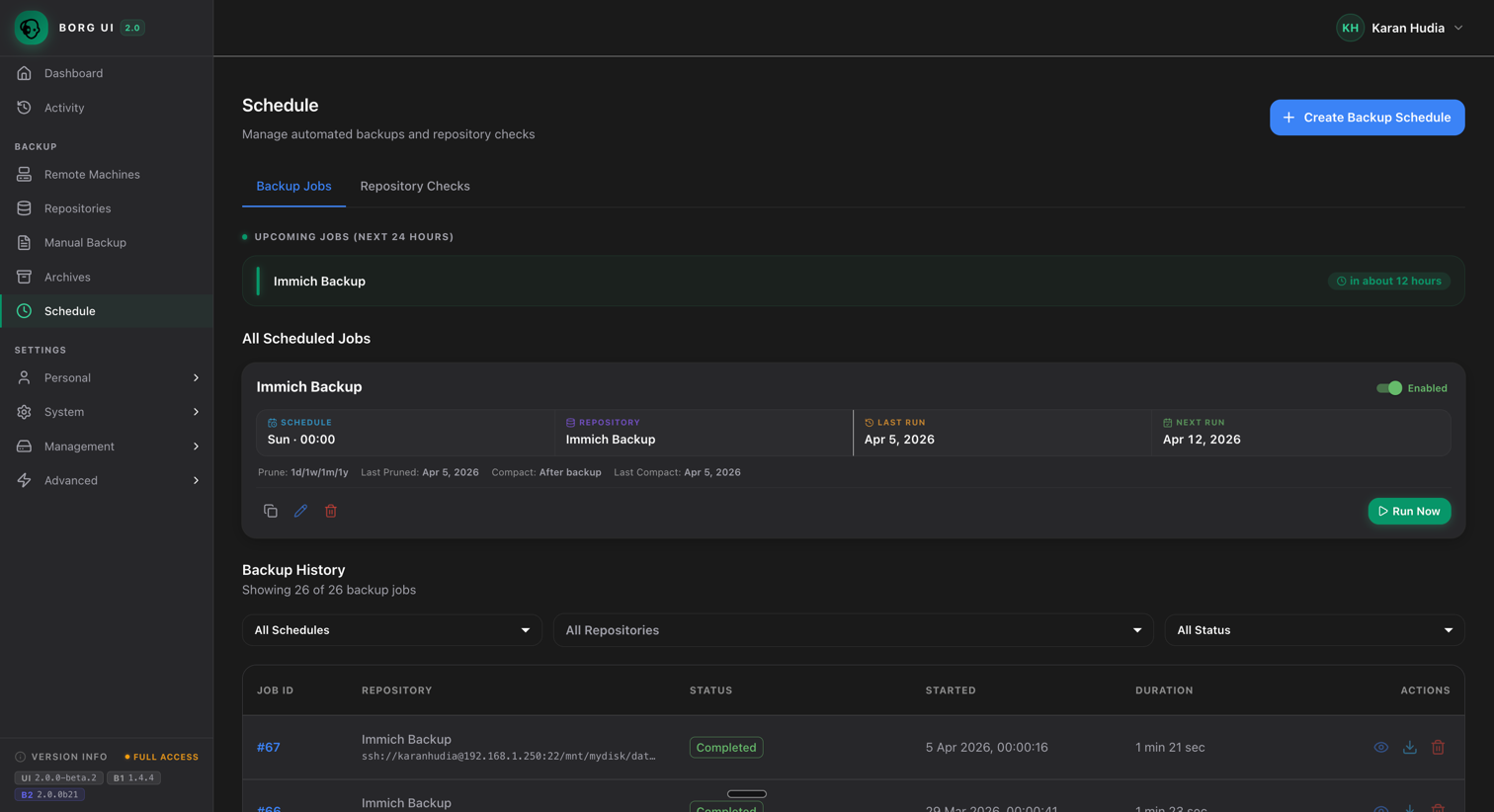Delete backup job #67
The image size is (1494, 812).
click(x=1439, y=748)
